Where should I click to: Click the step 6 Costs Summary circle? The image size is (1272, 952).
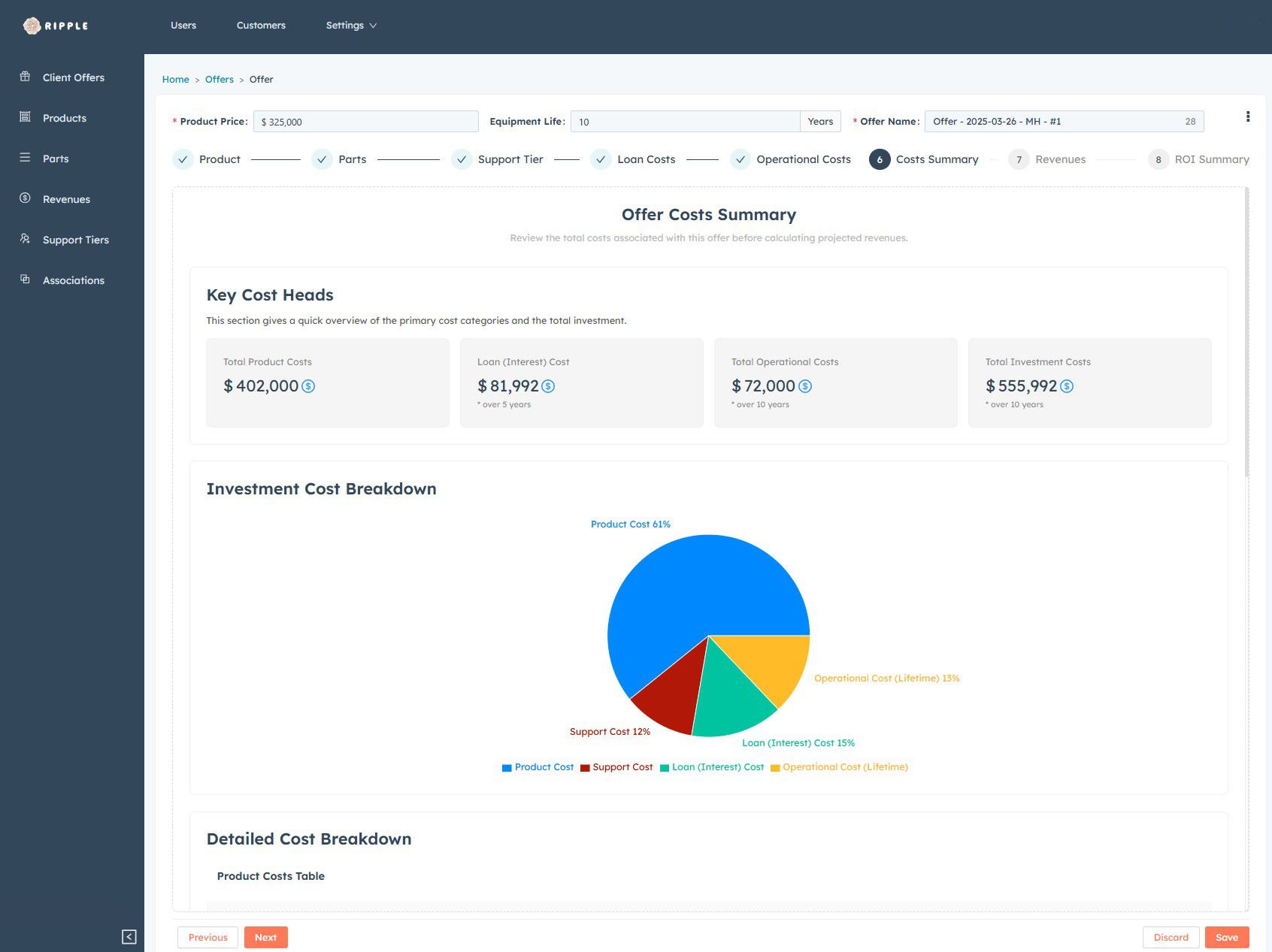coord(880,159)
